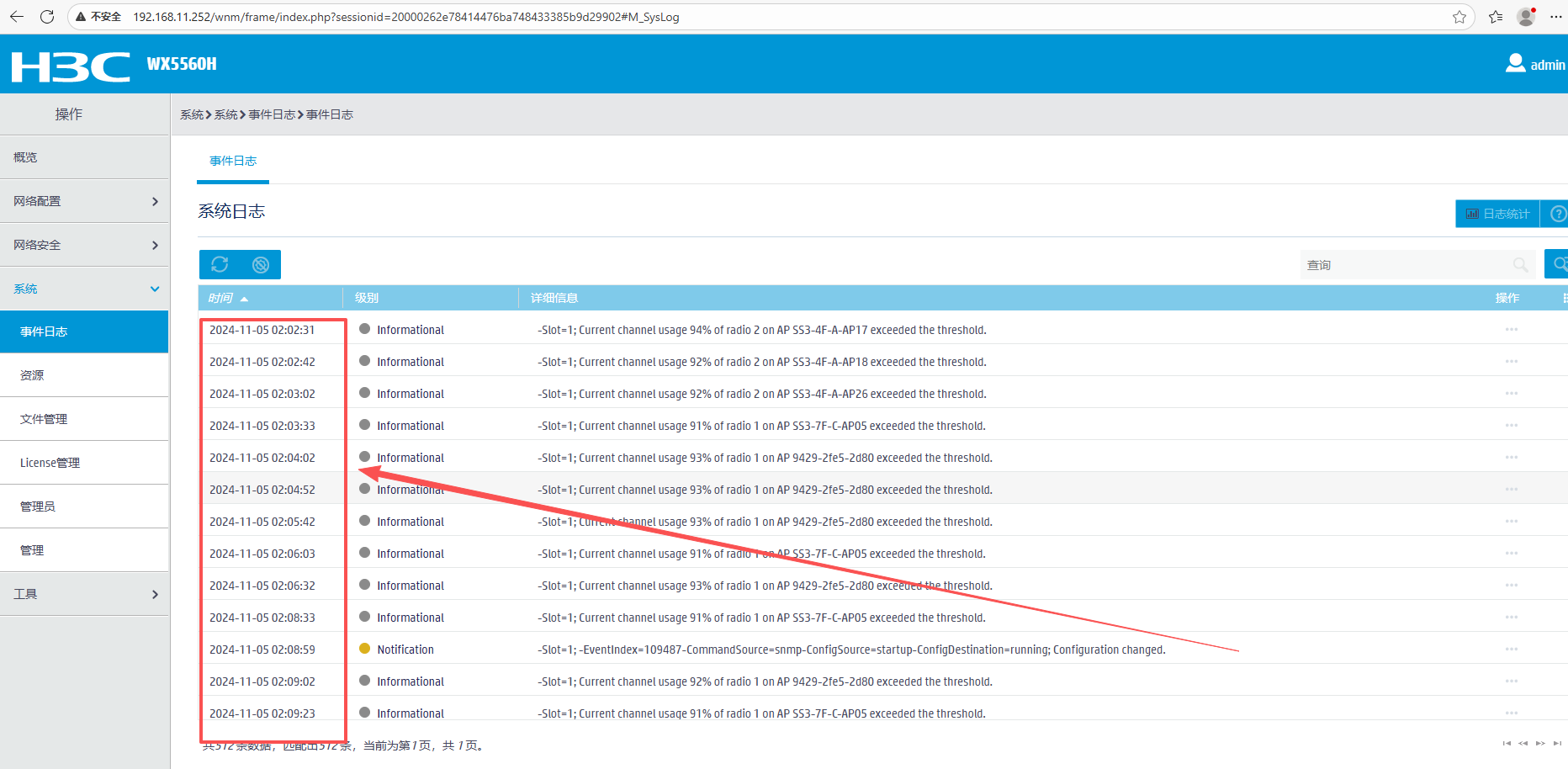
Task: Open the 日志统计 log statistics button
Action: 1497,214
